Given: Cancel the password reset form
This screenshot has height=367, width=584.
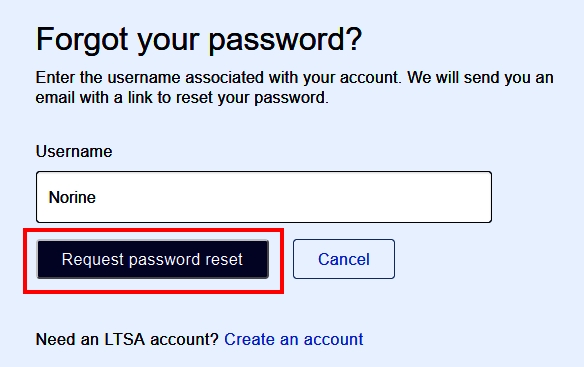Looking at the screenshot, I should pyautogui.click(x=344, y=259).
